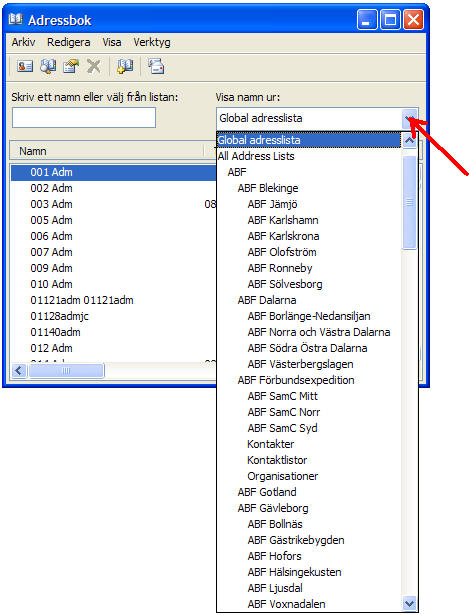Viewport: 470px width, 615px height.
Task: Select ABF Voxnadalen entry
Action: 309,604
